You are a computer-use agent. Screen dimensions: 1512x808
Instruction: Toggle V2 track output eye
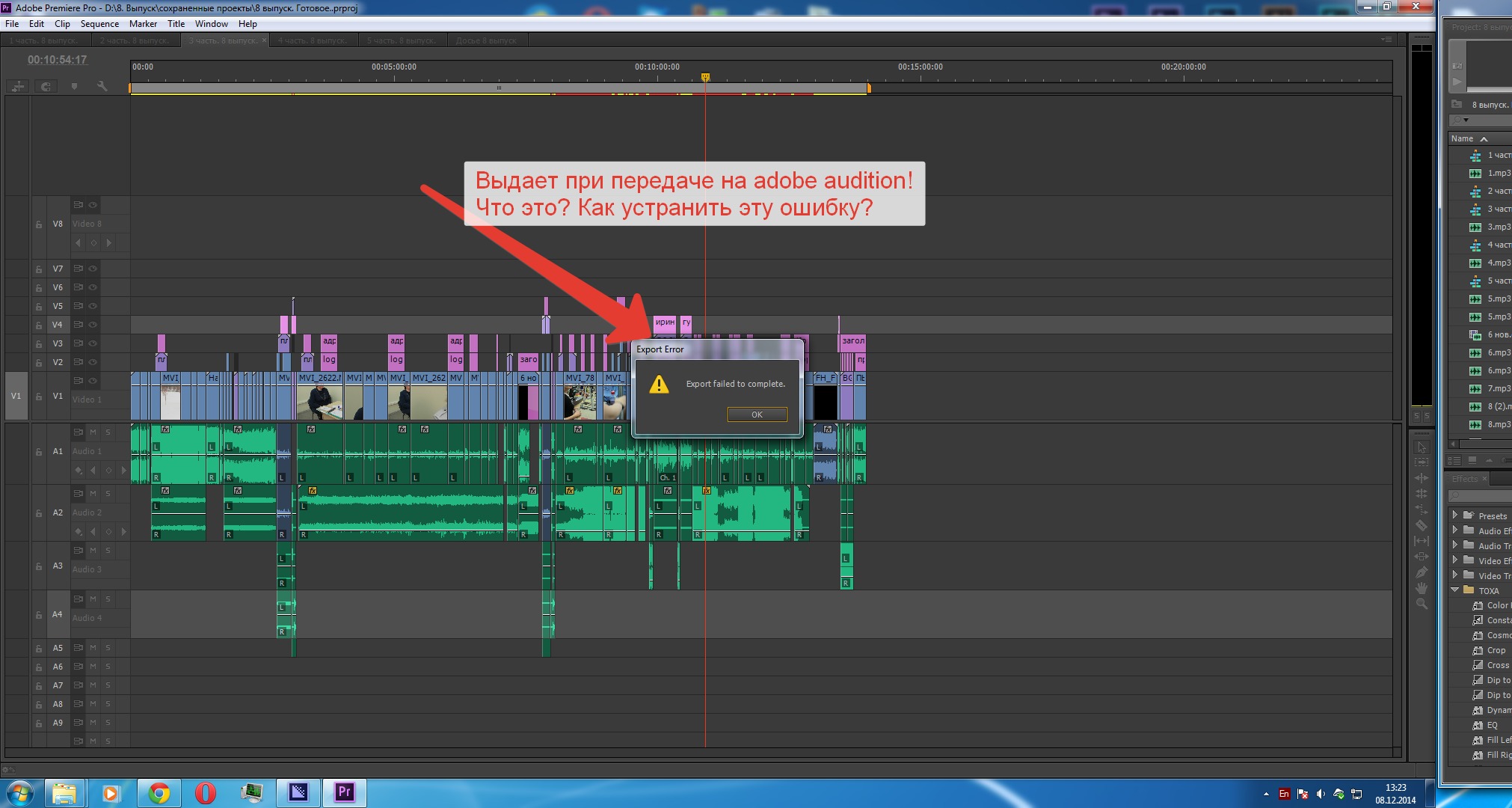[93, 362]
